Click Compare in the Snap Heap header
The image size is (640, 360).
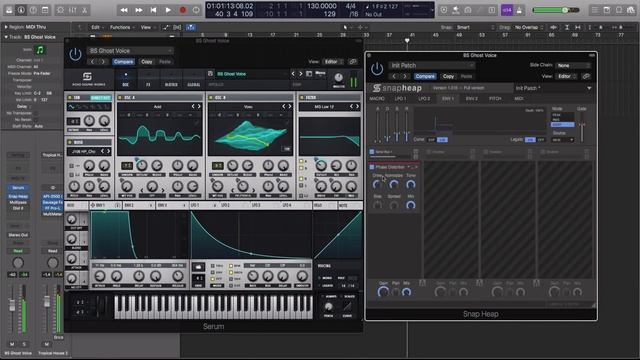tap(425, 76)
